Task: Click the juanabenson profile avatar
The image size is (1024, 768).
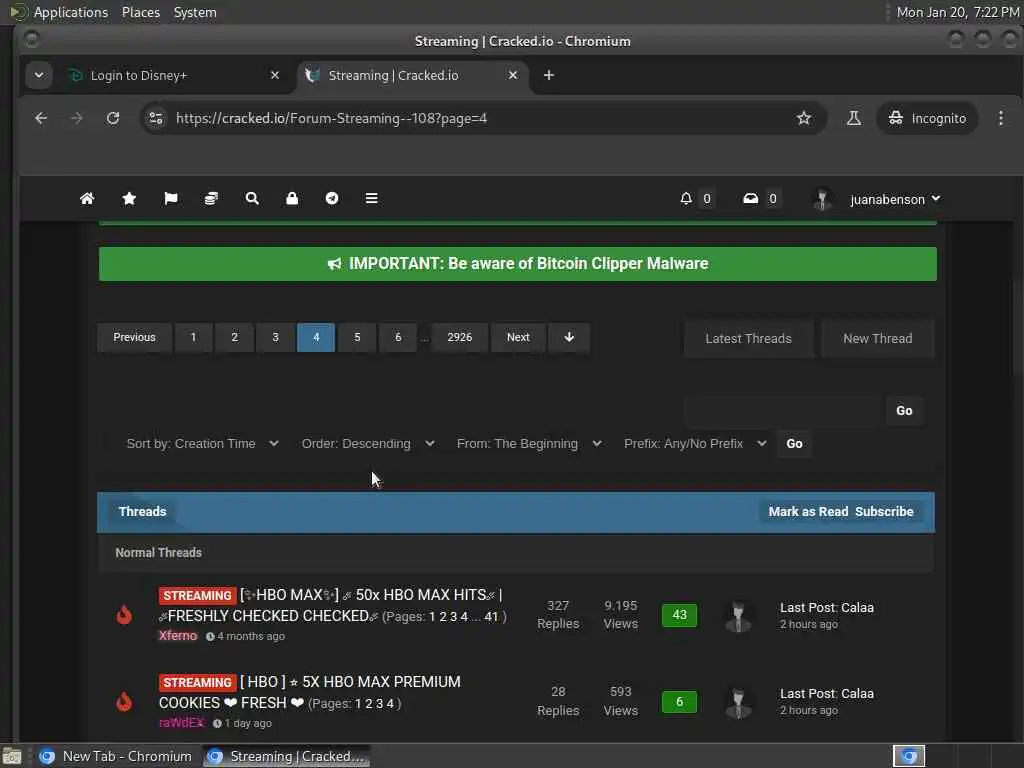Action: coord(822,199)
